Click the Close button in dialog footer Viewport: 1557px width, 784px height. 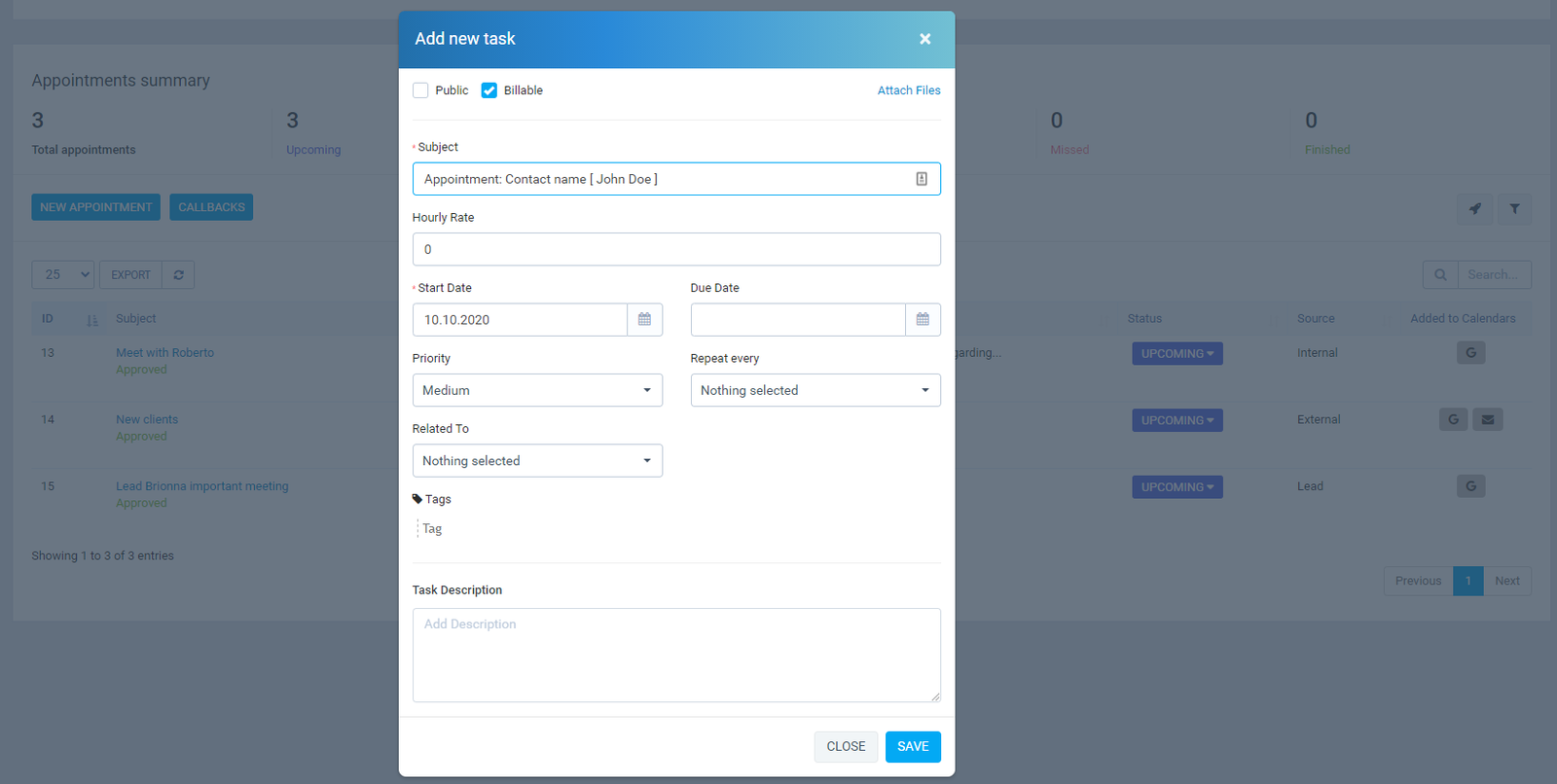pyautogui.click(x=846, y=747)
